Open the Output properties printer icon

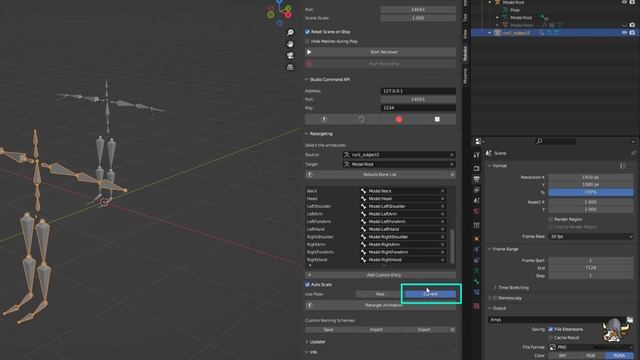pos(476,179)
